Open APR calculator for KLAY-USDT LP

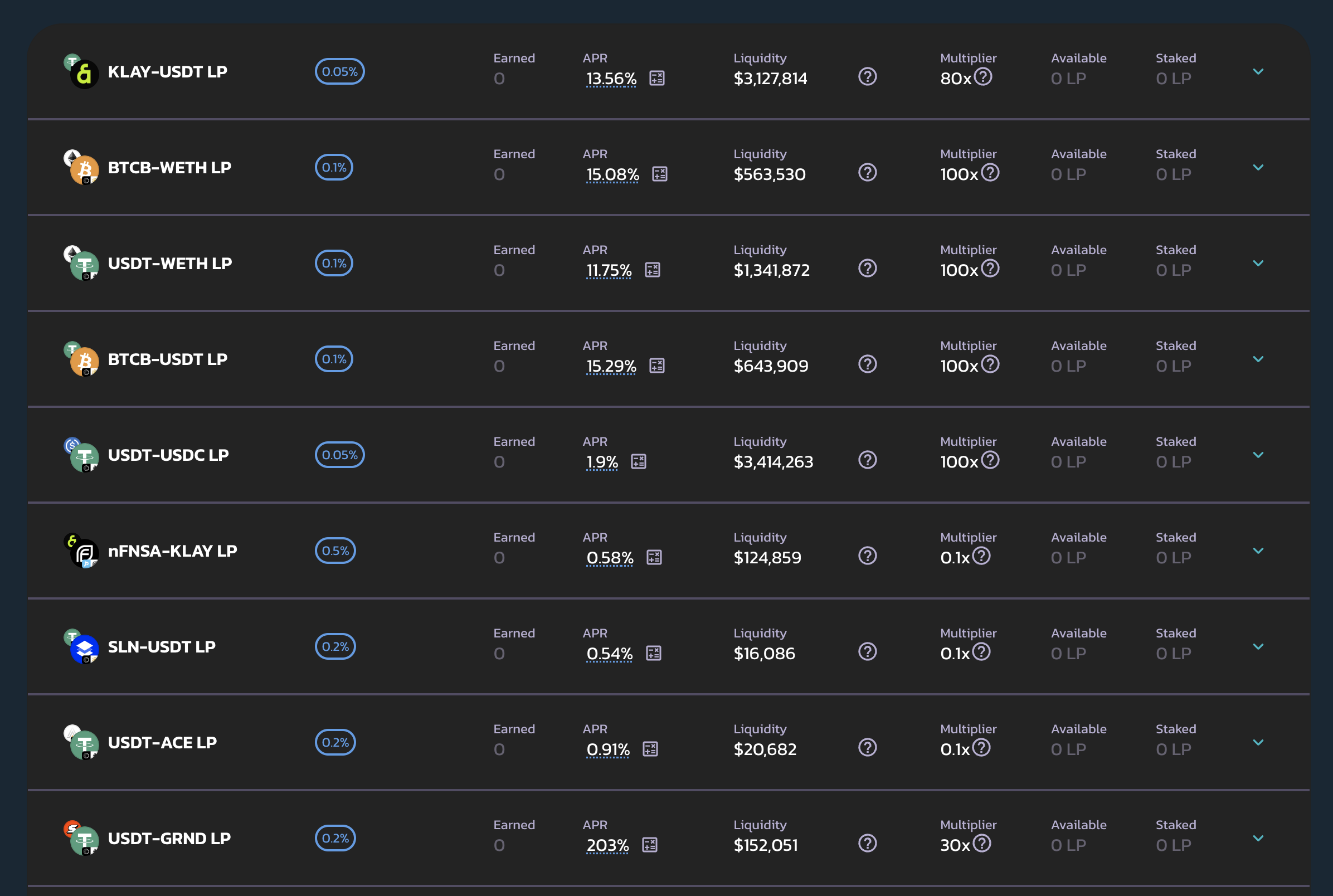[x=656, y=77]
